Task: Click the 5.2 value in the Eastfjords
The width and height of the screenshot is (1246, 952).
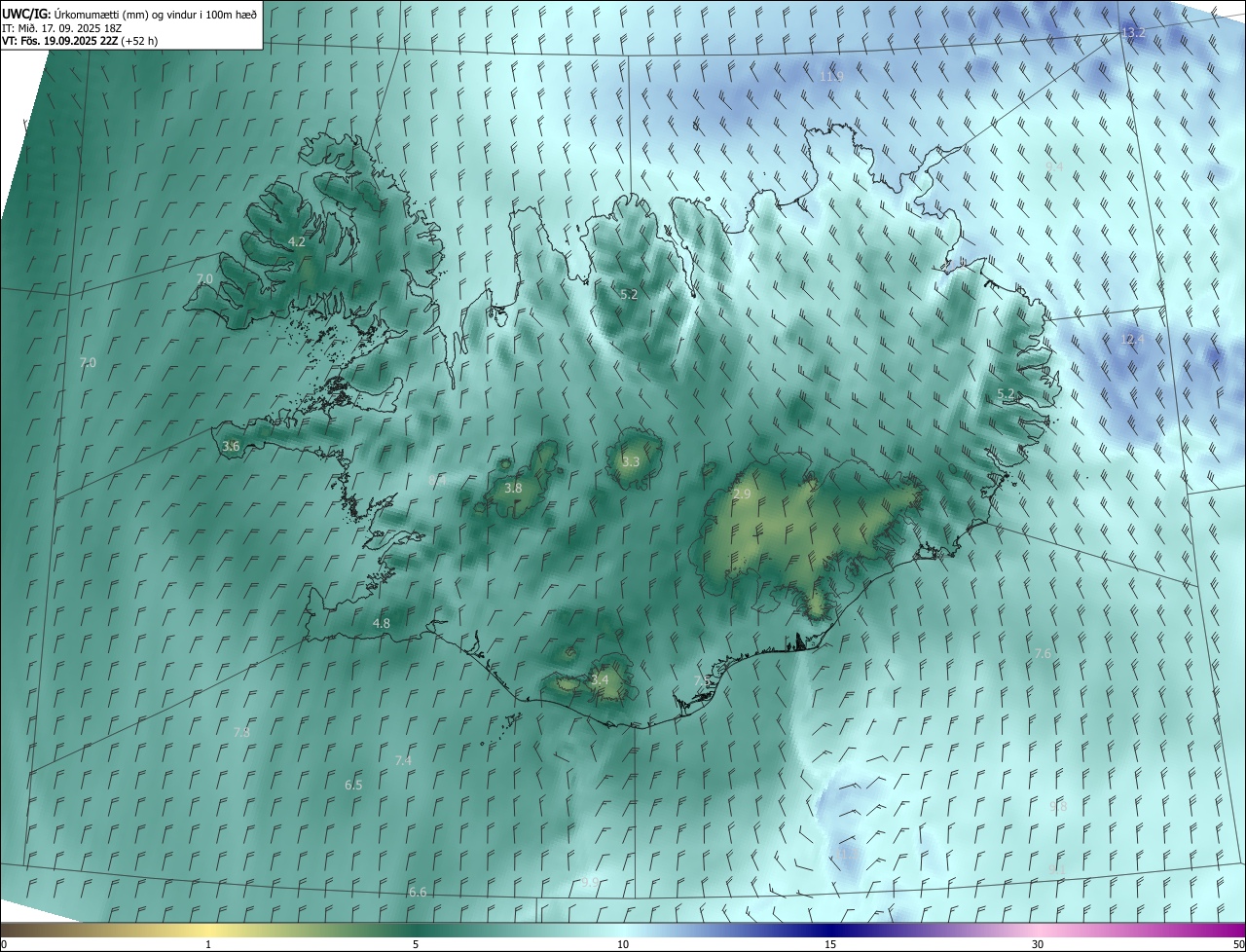Action: (x=1007, y=394)
